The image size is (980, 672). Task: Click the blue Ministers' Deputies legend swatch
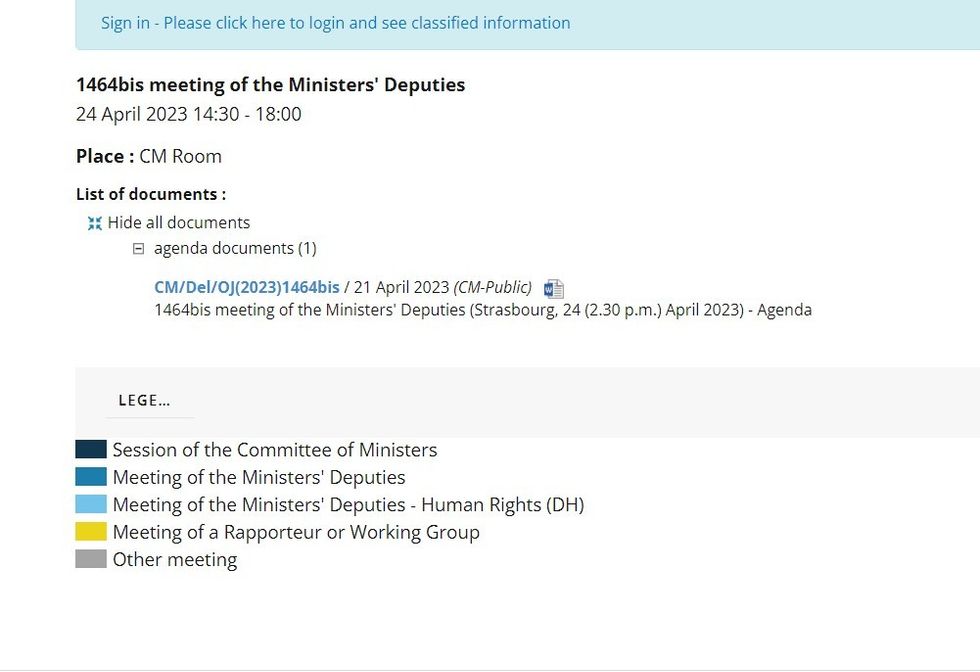(91, 477)
